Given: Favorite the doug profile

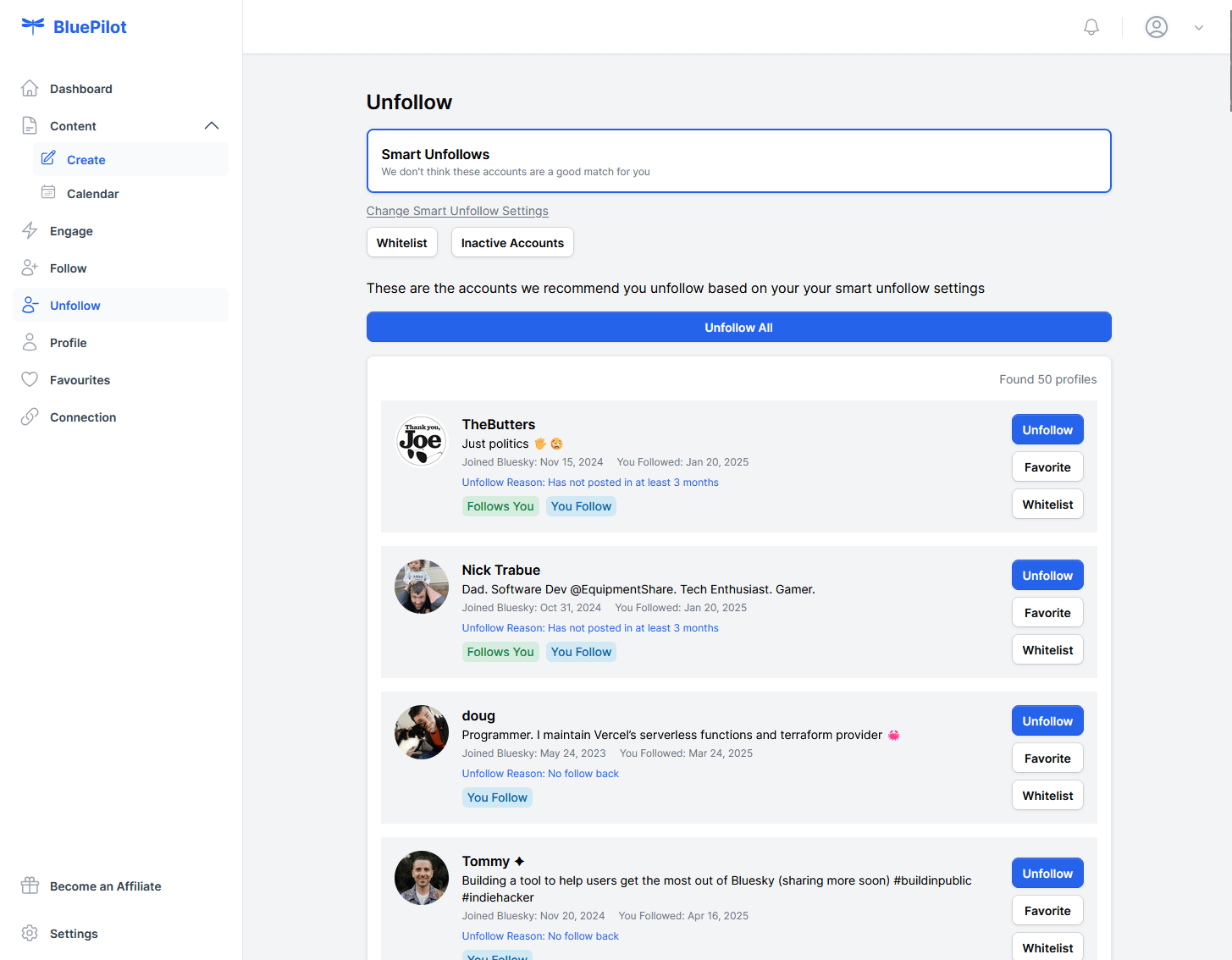Looking at the screenshot, I should pyautogui.click(x=1047, y=759).
